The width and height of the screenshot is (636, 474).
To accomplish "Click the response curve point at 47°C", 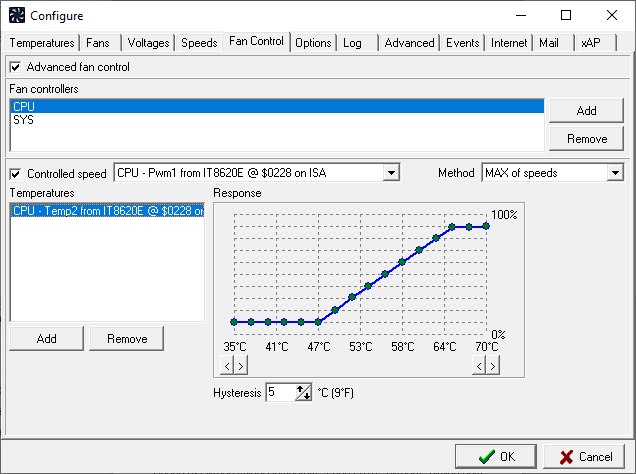I will [x=318, y=322].
